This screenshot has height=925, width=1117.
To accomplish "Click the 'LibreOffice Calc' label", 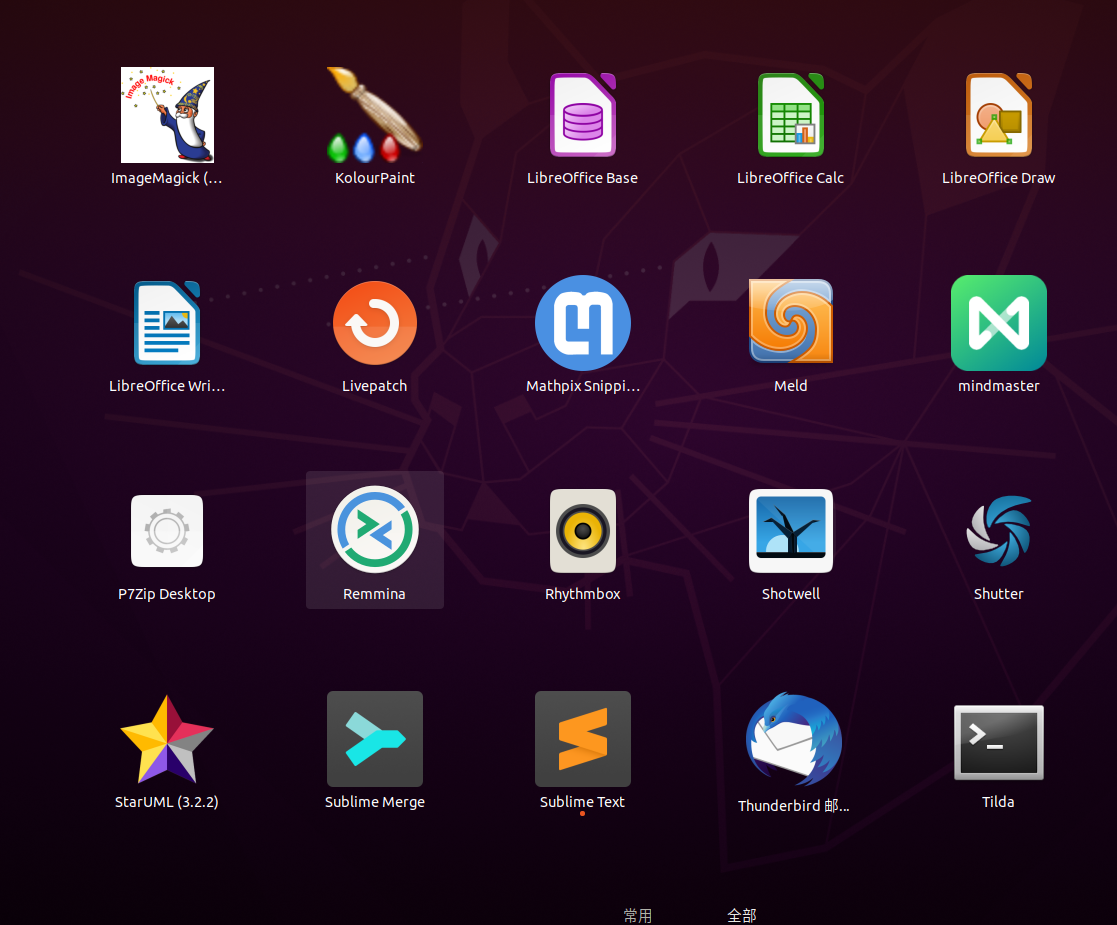I will pos(790,177).
